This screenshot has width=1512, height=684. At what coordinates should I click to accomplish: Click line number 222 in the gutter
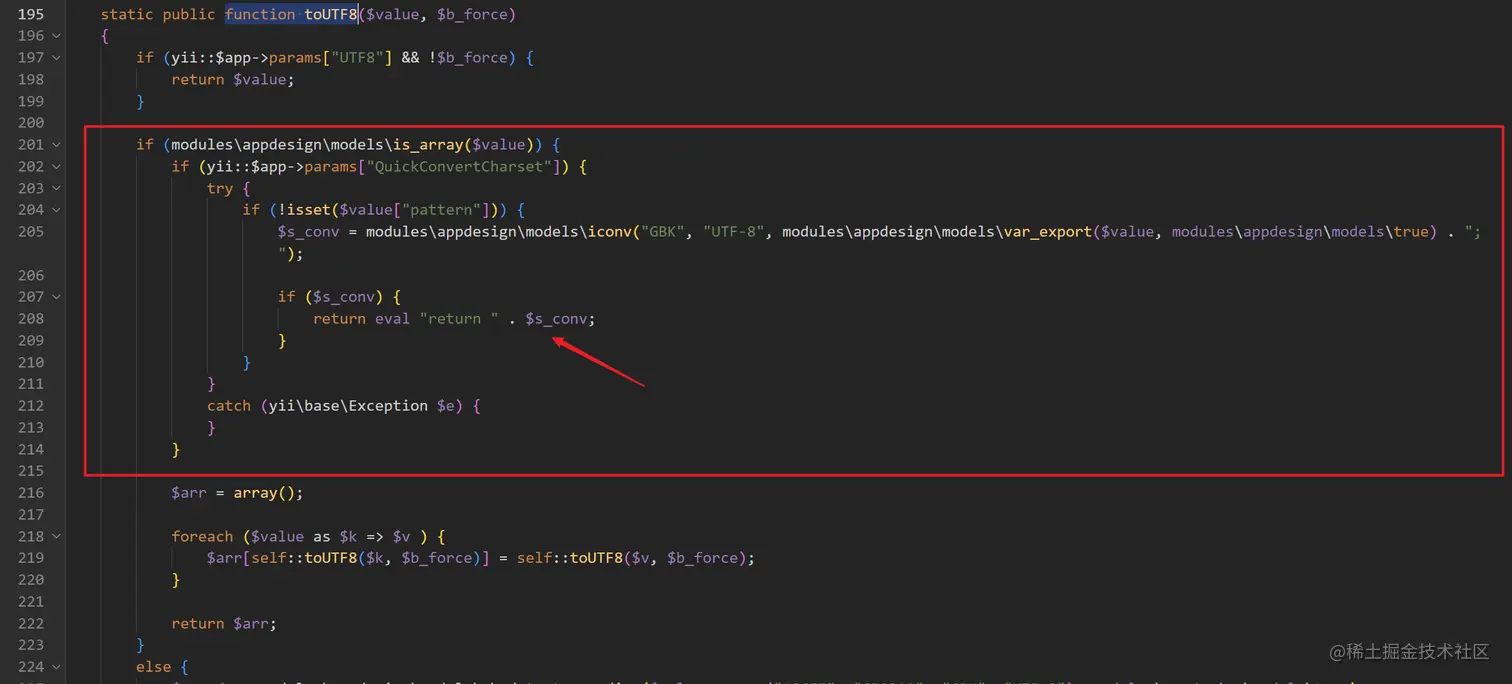pos(31,624)
